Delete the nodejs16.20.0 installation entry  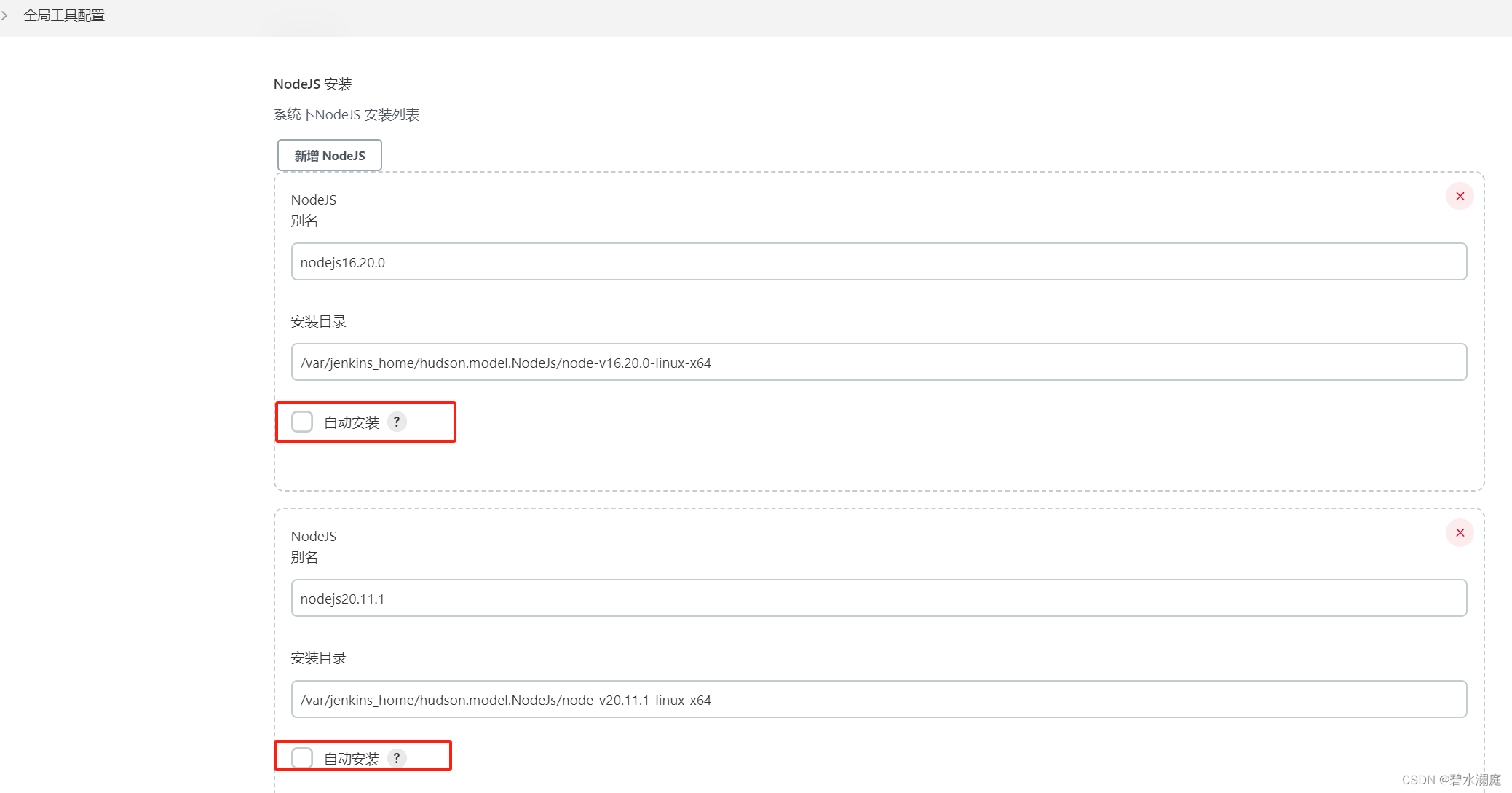pyautogui.click(x=1460, y=196)
